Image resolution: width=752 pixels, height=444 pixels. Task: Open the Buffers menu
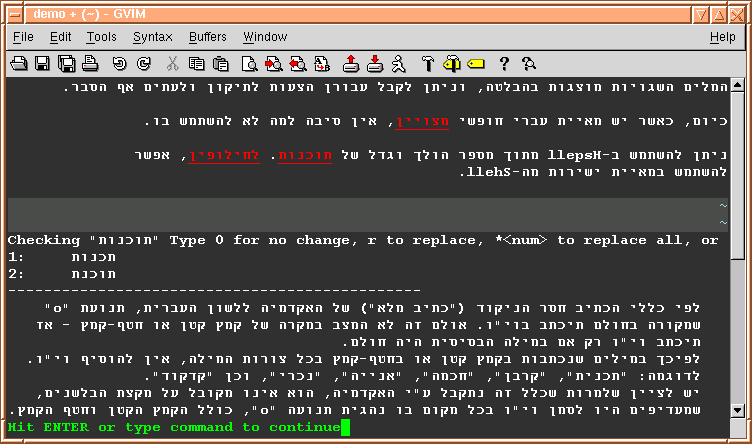208,37
